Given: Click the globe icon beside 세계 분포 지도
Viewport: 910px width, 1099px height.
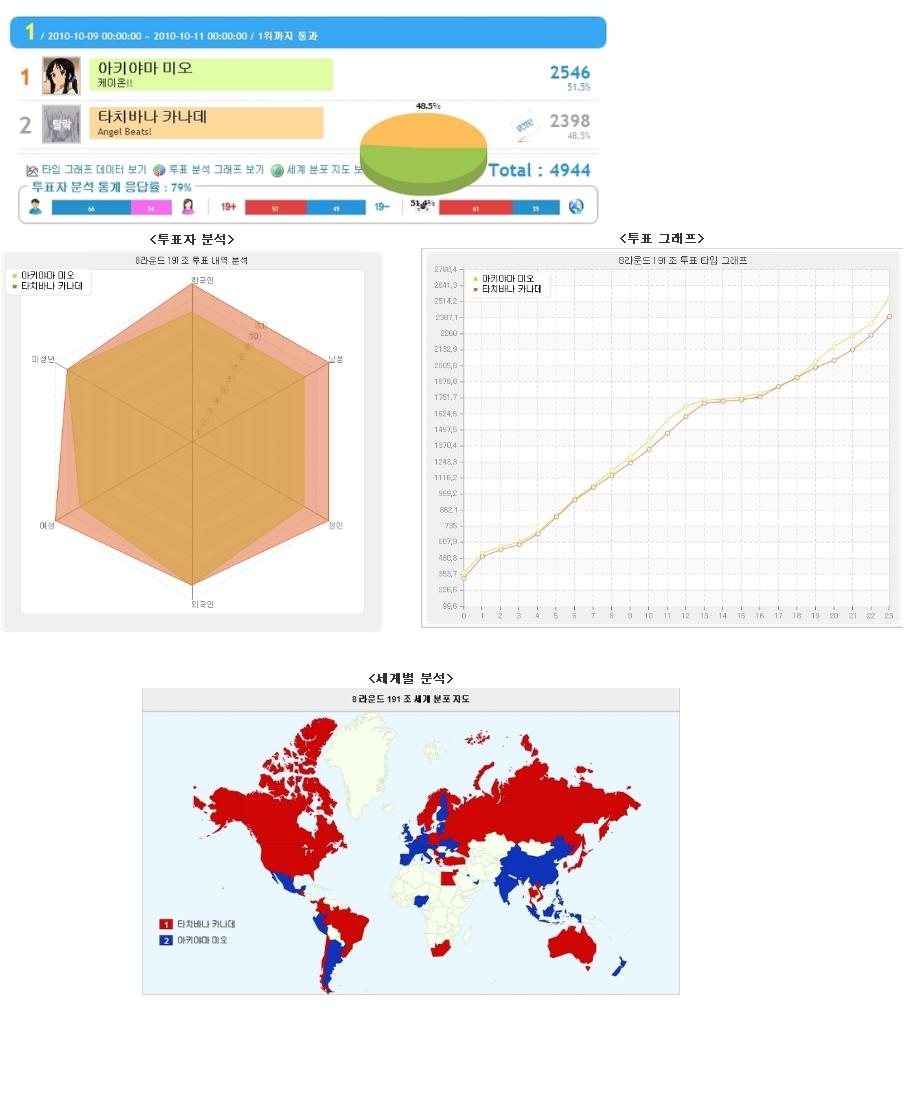Looking at the screenshot, I should [x=277, y=170].
